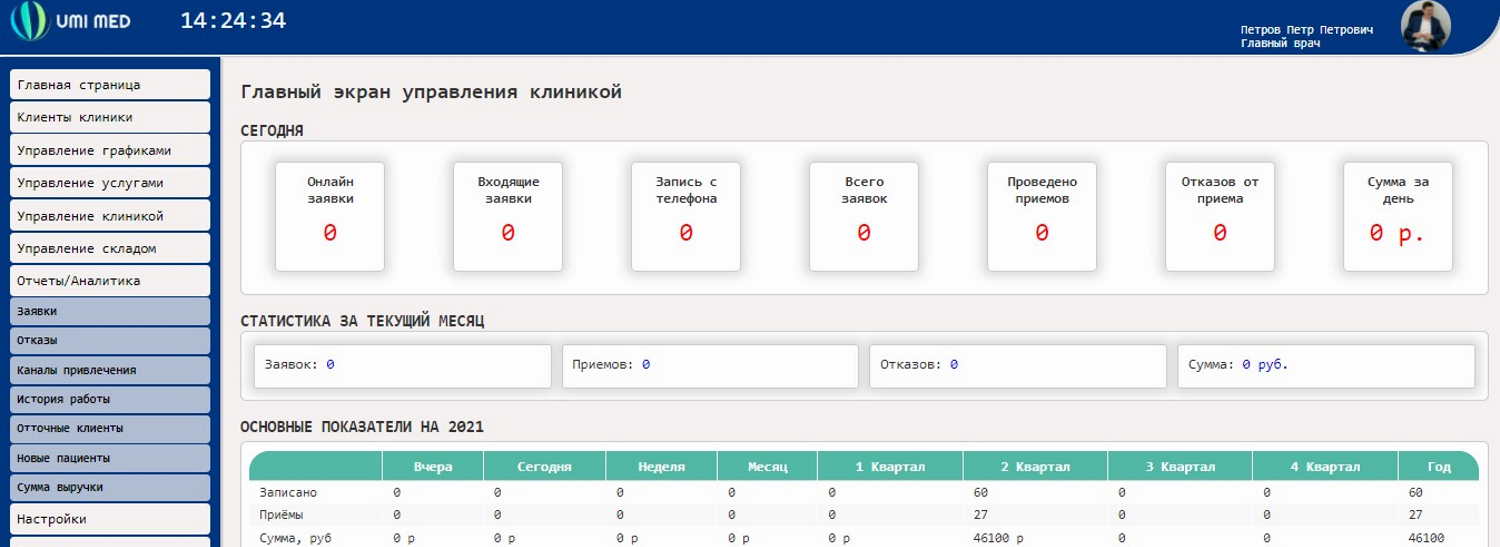Screen dimensions: 1500x547
Task: Click the Записано row label
Action: [x=288, y=493]
